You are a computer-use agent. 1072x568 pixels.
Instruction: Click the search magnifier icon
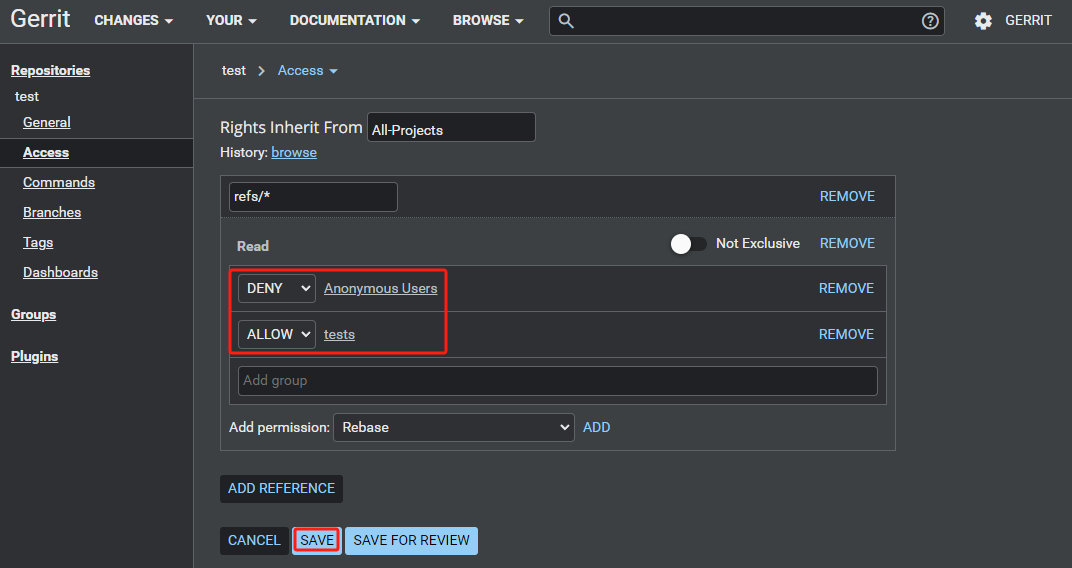click(566, 21)
